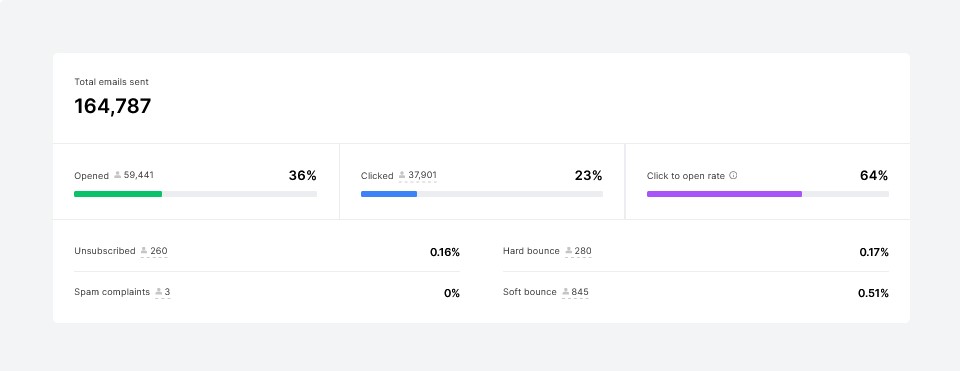
Task: Click the purple Click to open rate bar
Action: (724, 194)
